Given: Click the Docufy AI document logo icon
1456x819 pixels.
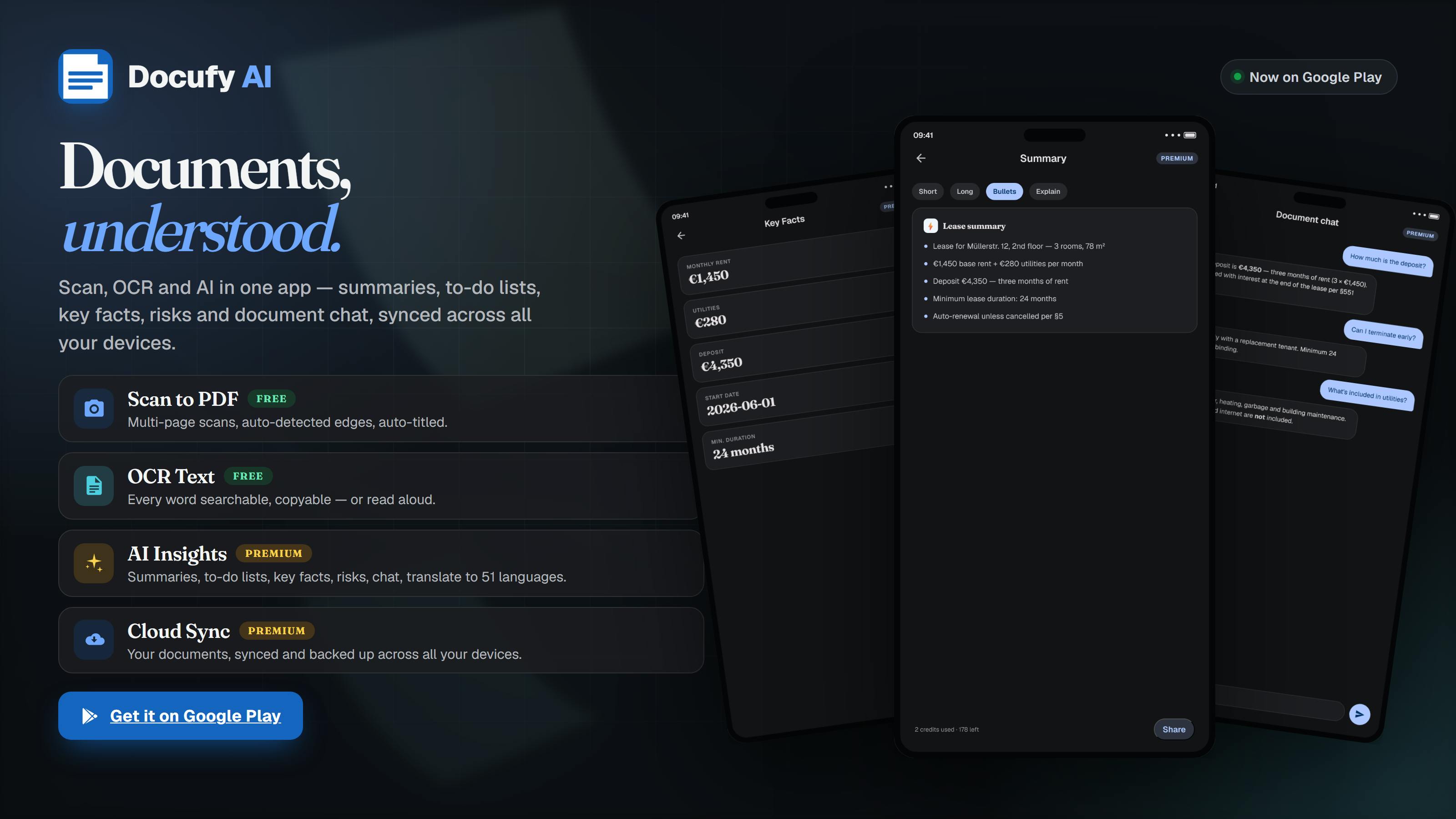Looking at the screenshot, I should coord(86,76).
